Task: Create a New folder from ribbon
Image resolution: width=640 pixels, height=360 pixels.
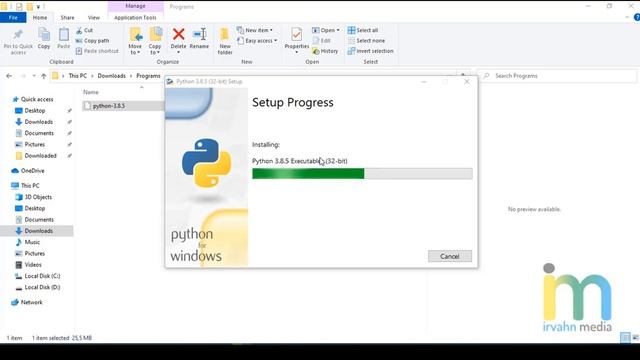Action: (x=225, y=41)
